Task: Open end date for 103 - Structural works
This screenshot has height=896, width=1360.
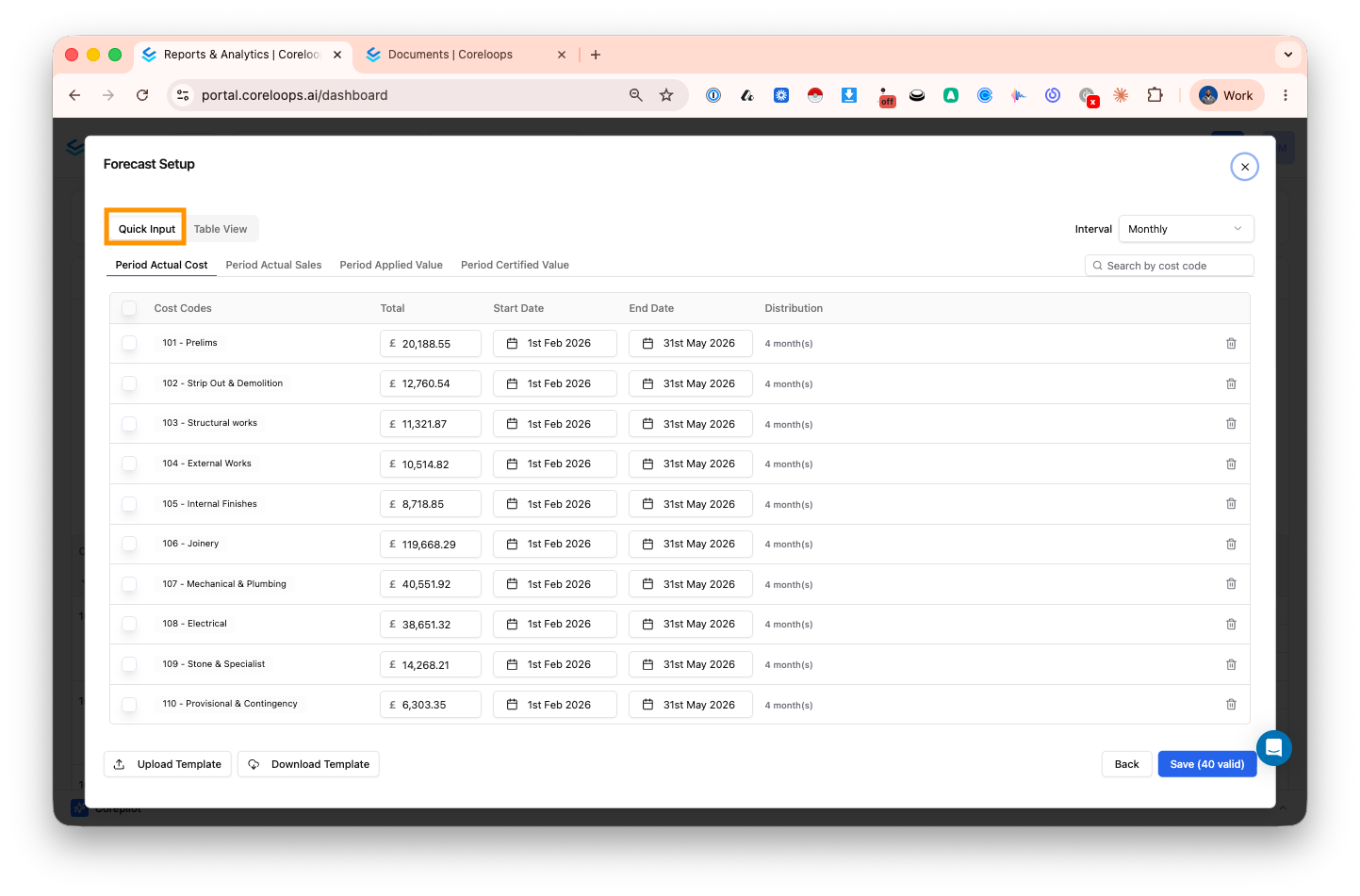Action: [690, 424]
